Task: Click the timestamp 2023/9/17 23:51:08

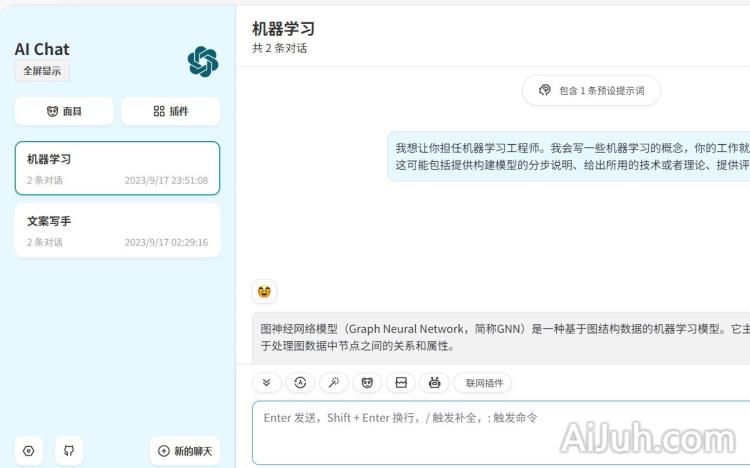Action: click(x=166, y=180)
